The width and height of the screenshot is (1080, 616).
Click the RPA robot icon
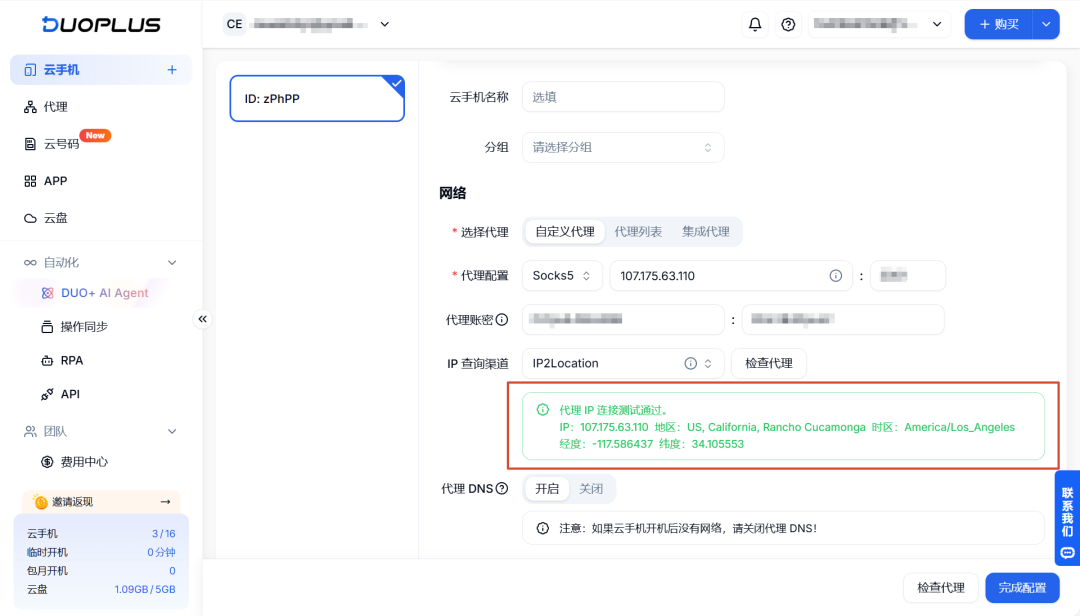pos(47,360)
